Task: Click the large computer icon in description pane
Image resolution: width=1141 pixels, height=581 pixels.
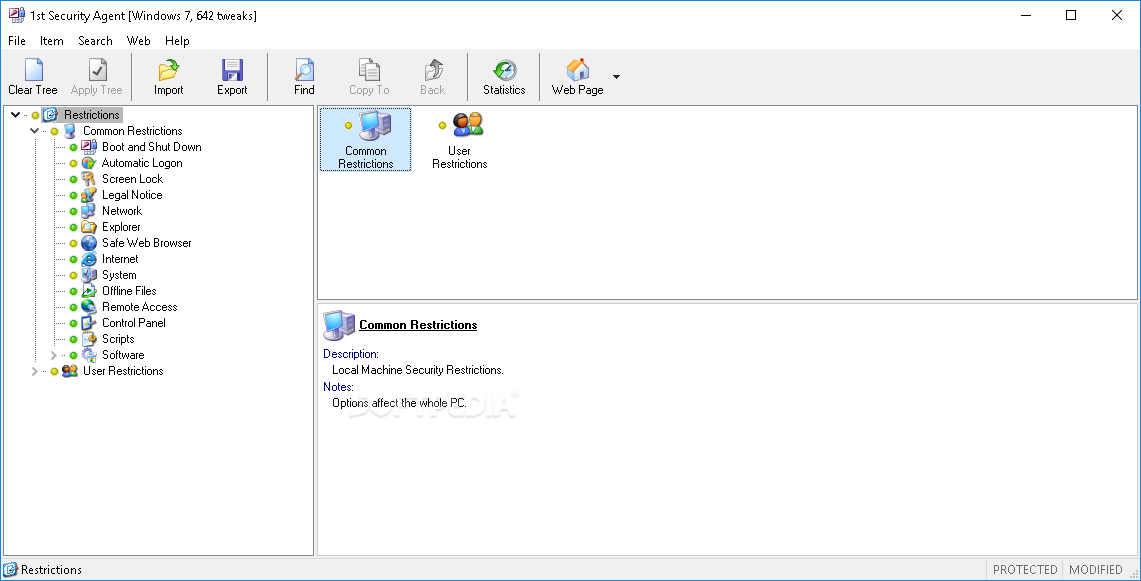Action: (338, 325)
